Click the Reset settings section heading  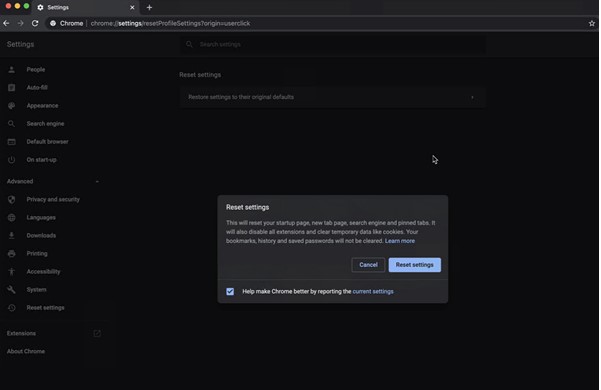tap(200, 75)
